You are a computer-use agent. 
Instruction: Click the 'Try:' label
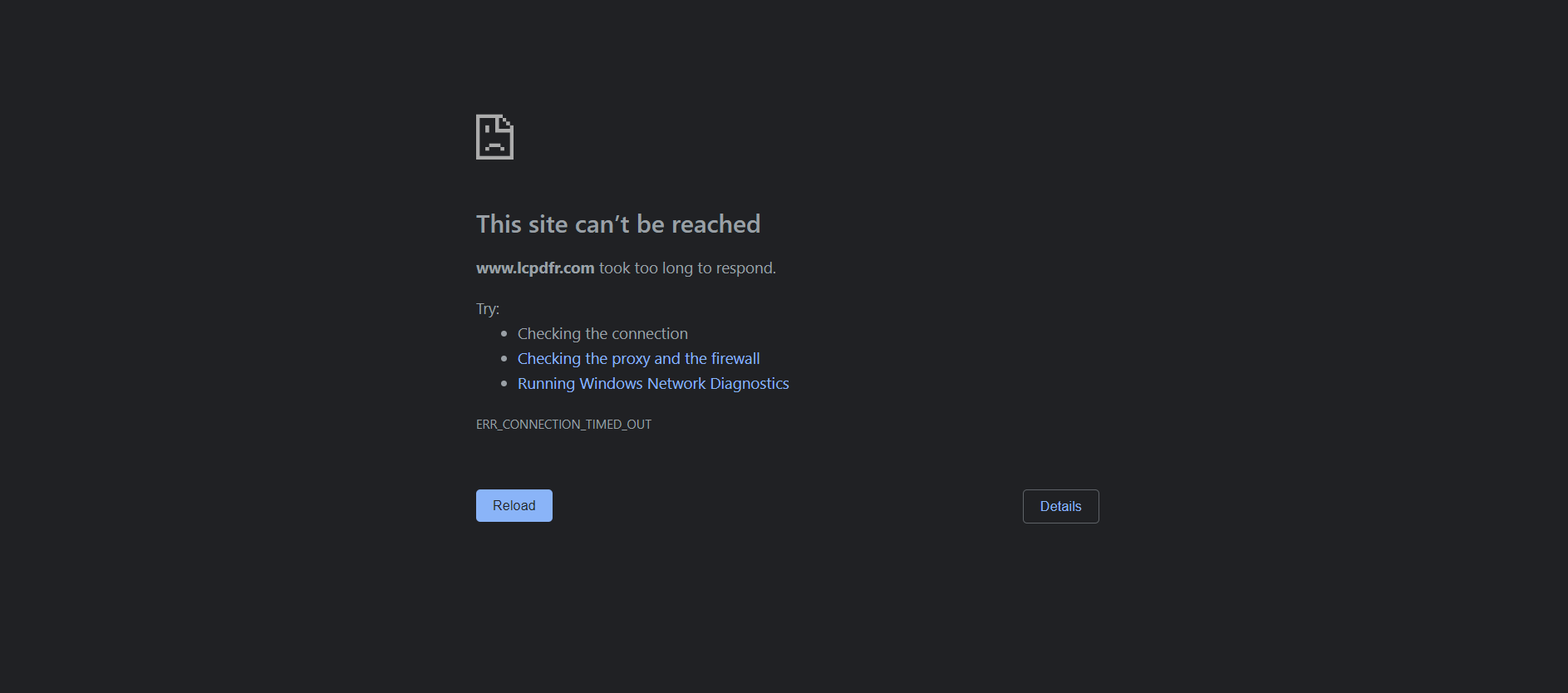pos(488,309)
